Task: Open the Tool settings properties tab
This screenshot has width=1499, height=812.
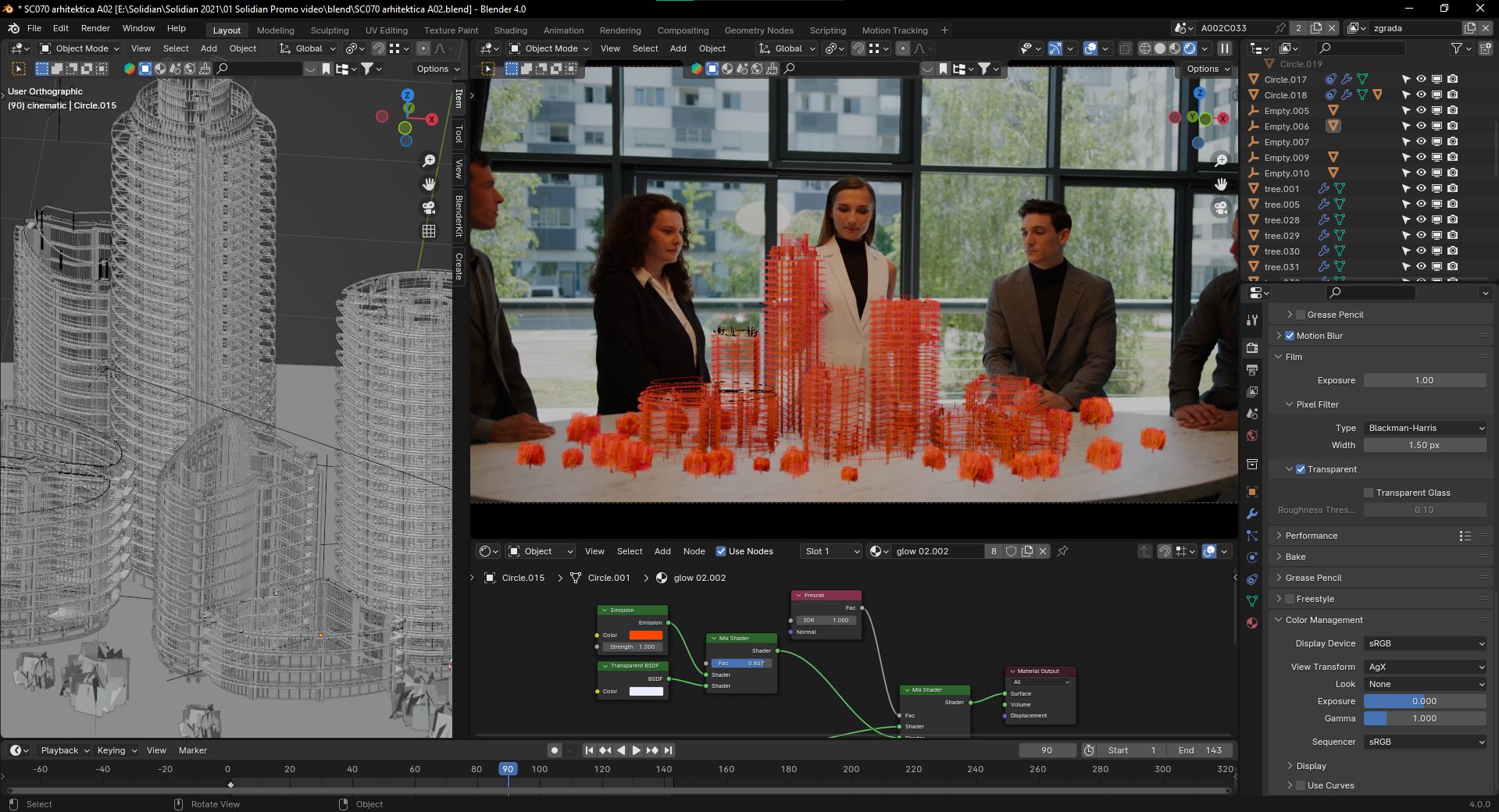Action: tap(1252, 320)
